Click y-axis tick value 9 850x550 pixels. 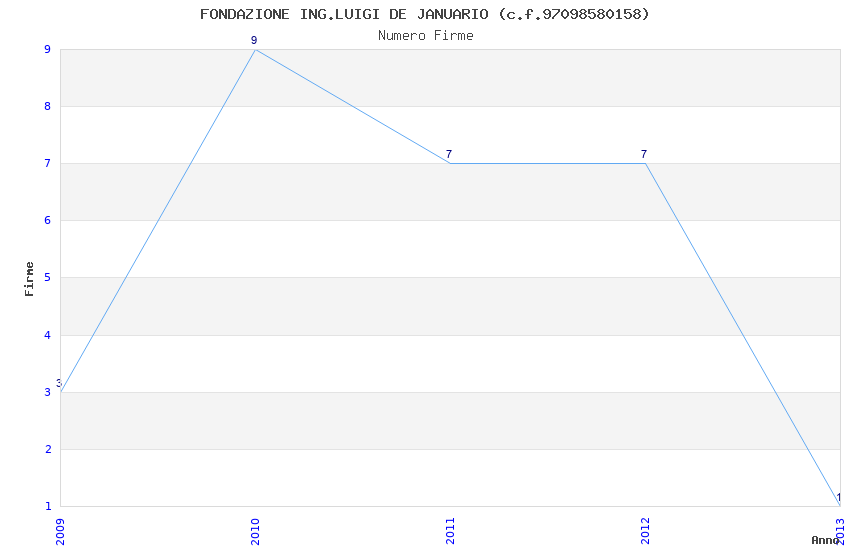(48, 49)
